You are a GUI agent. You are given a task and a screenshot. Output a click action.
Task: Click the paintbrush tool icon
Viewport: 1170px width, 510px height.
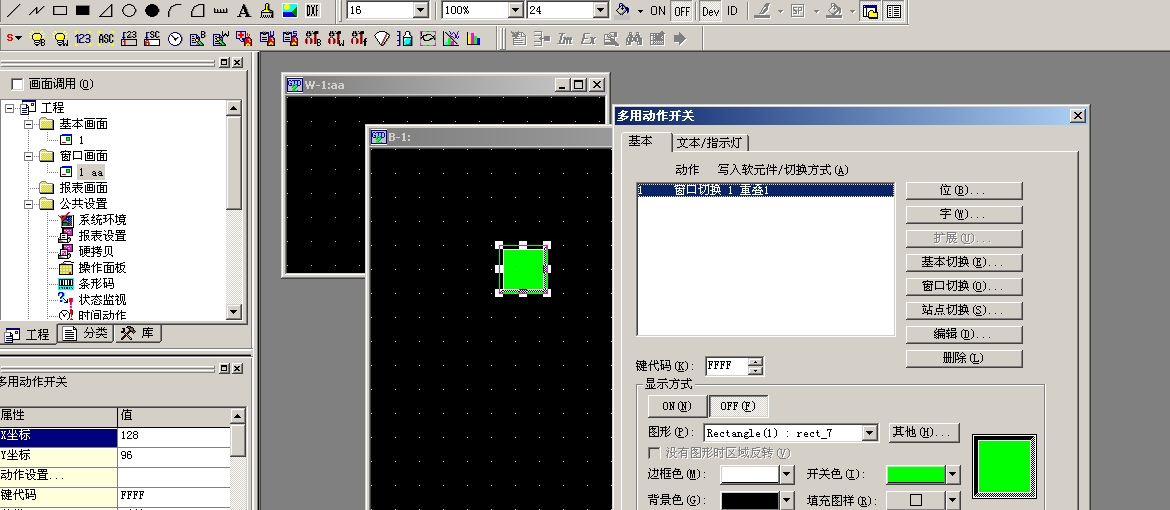(267, 11)
